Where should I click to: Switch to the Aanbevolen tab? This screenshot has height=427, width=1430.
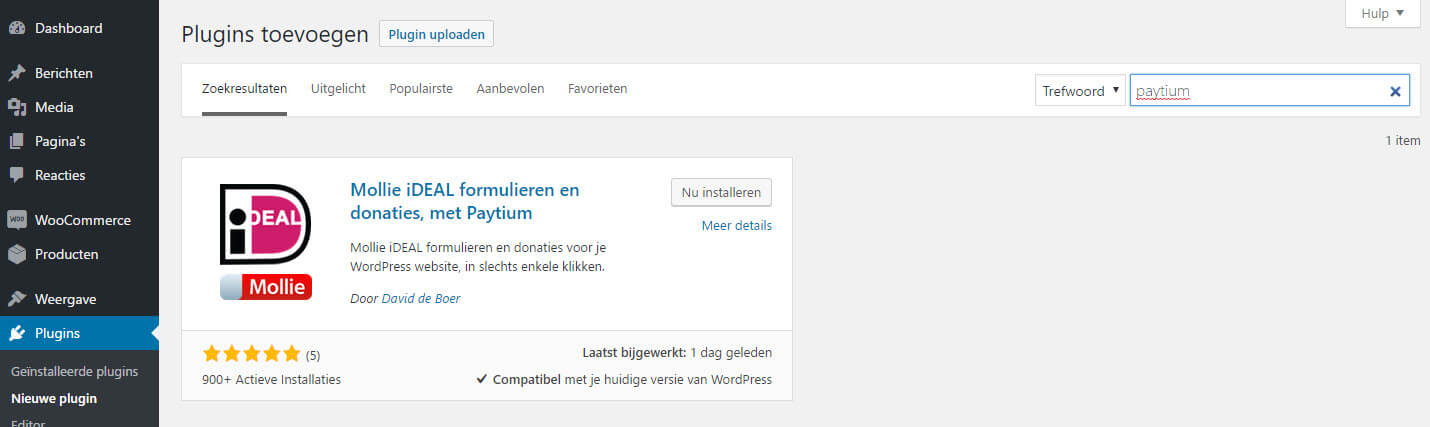click(x=510, y=89)
